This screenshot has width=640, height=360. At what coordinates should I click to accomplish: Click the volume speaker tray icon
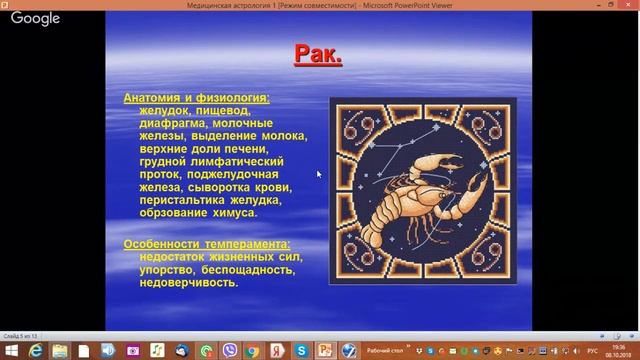pyautogui.click(x=576, y=351)
